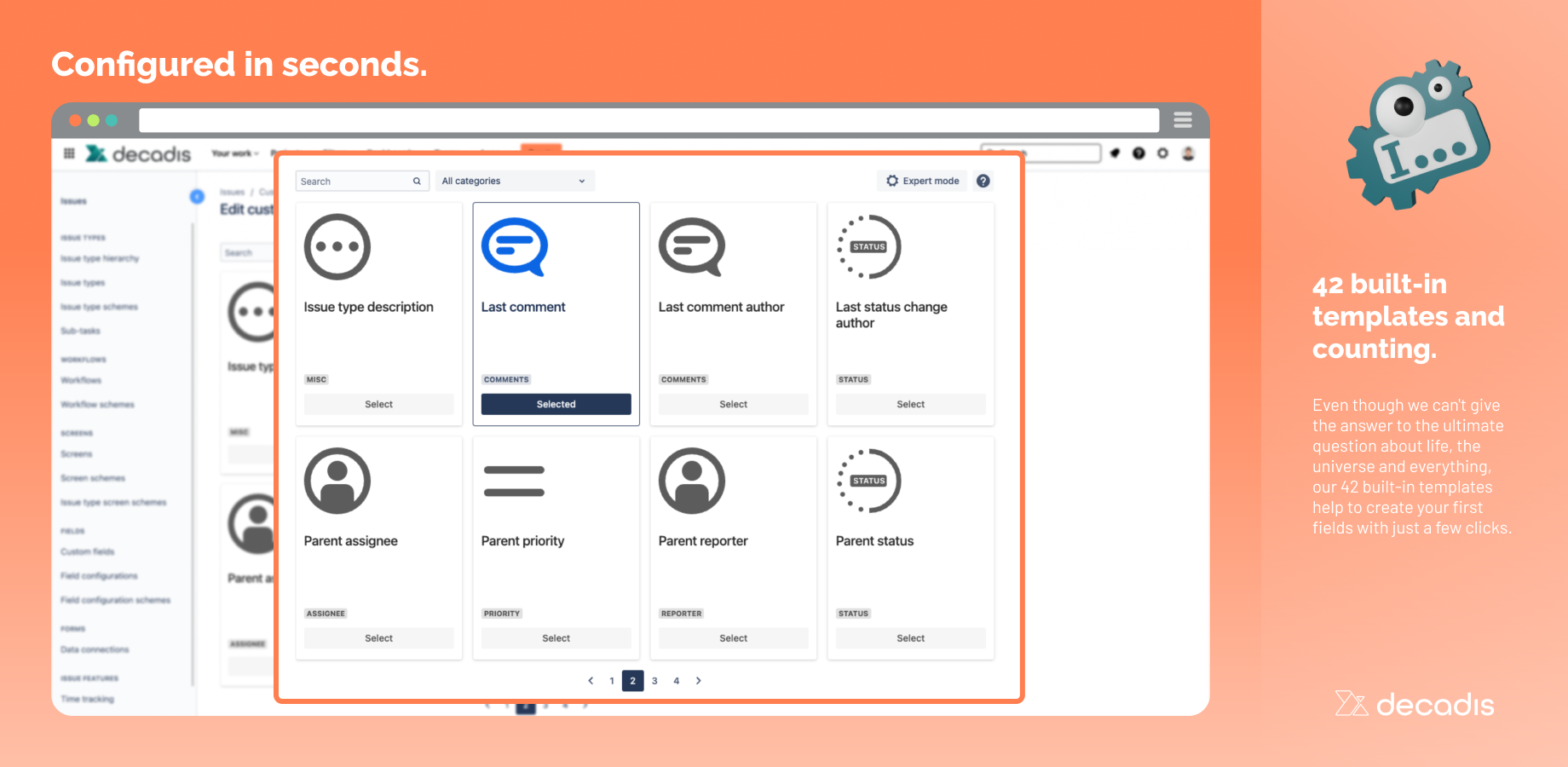Screen dimensions: 1568x767
Task: Select the Parent assignee template
Action: [378, 638]
